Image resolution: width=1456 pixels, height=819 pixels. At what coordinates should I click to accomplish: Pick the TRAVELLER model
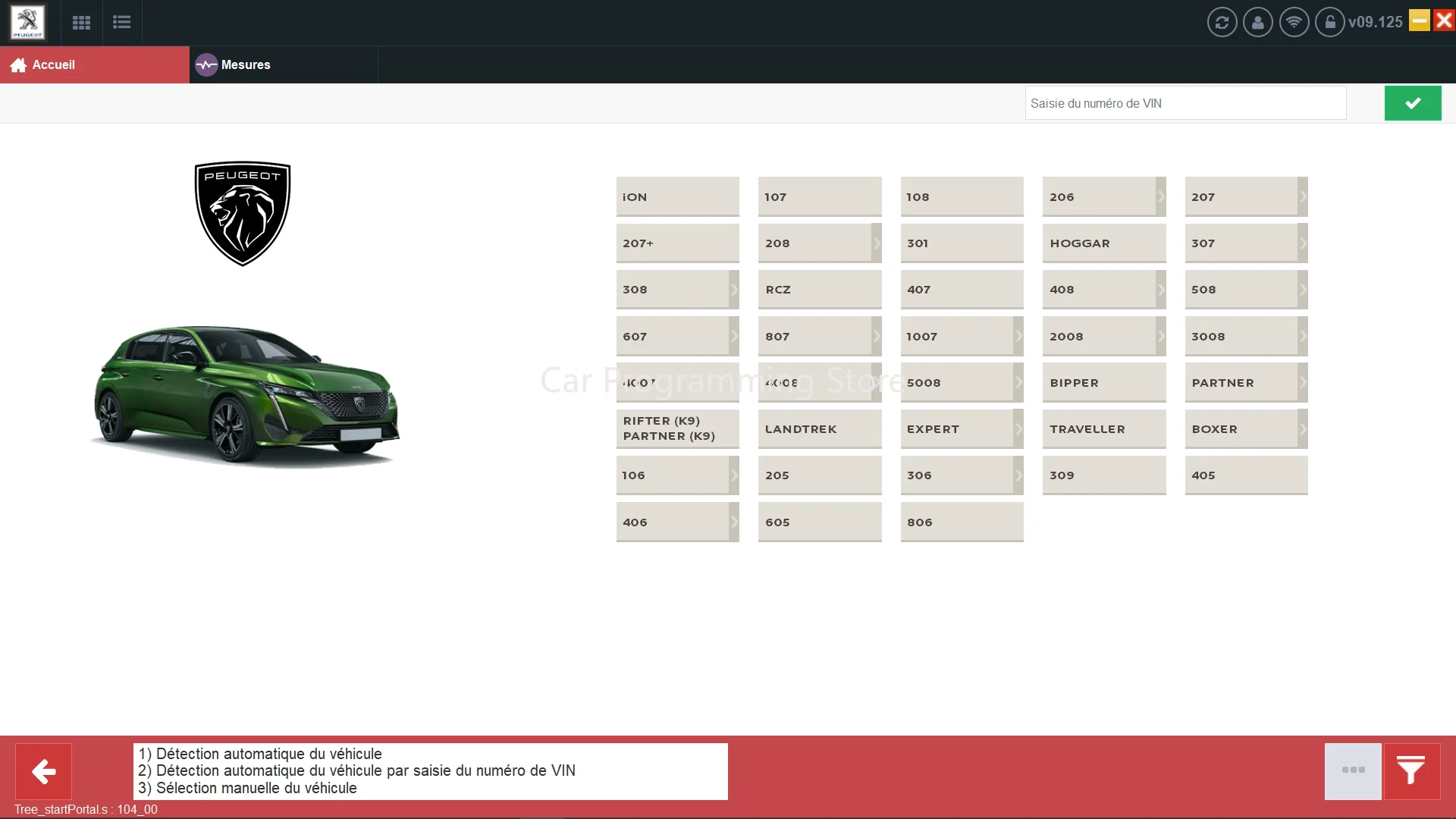click(1104, 429)
